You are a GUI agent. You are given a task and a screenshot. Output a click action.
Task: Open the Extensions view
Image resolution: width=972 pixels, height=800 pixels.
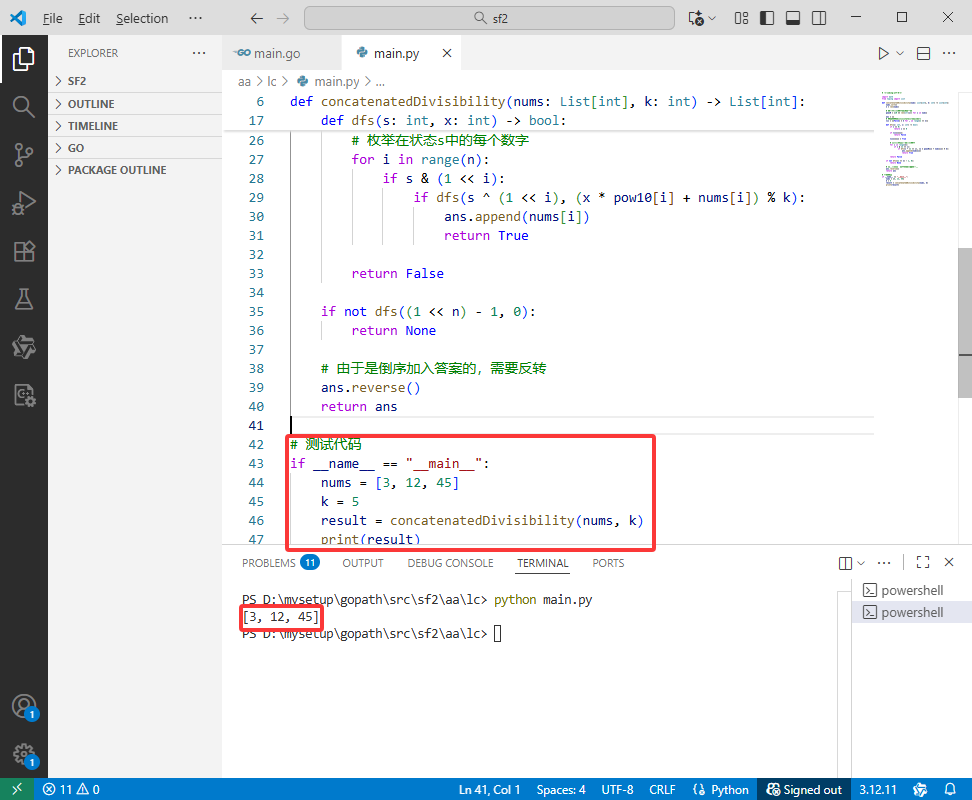24,251
